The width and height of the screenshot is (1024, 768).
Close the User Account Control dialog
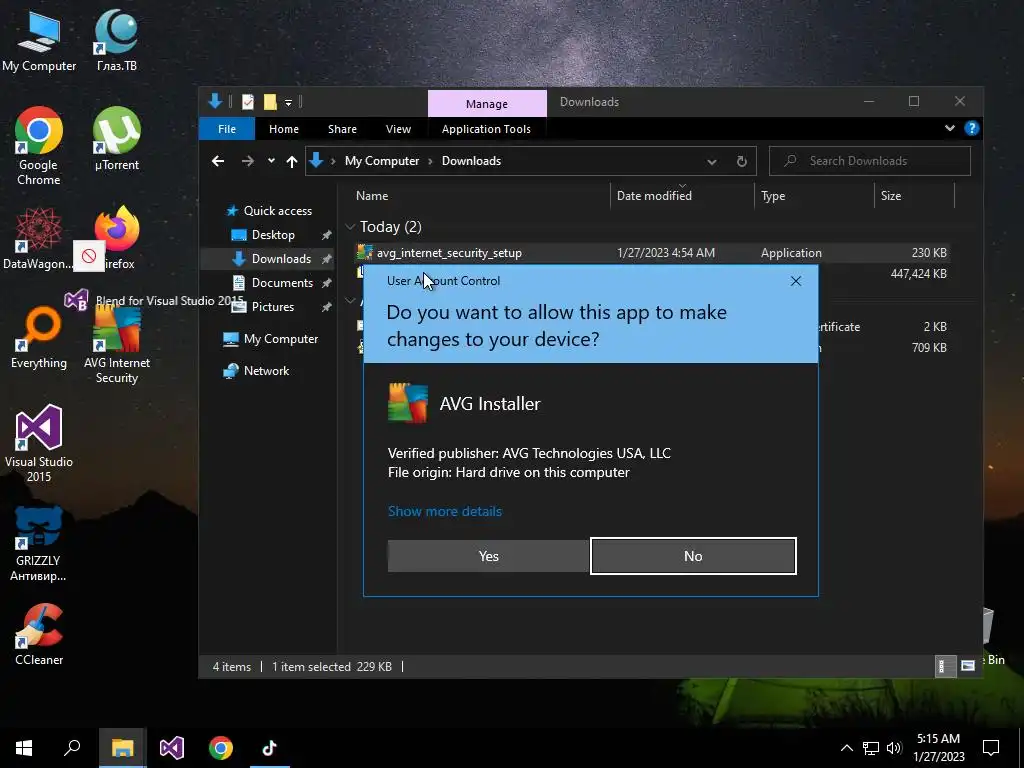795,281
